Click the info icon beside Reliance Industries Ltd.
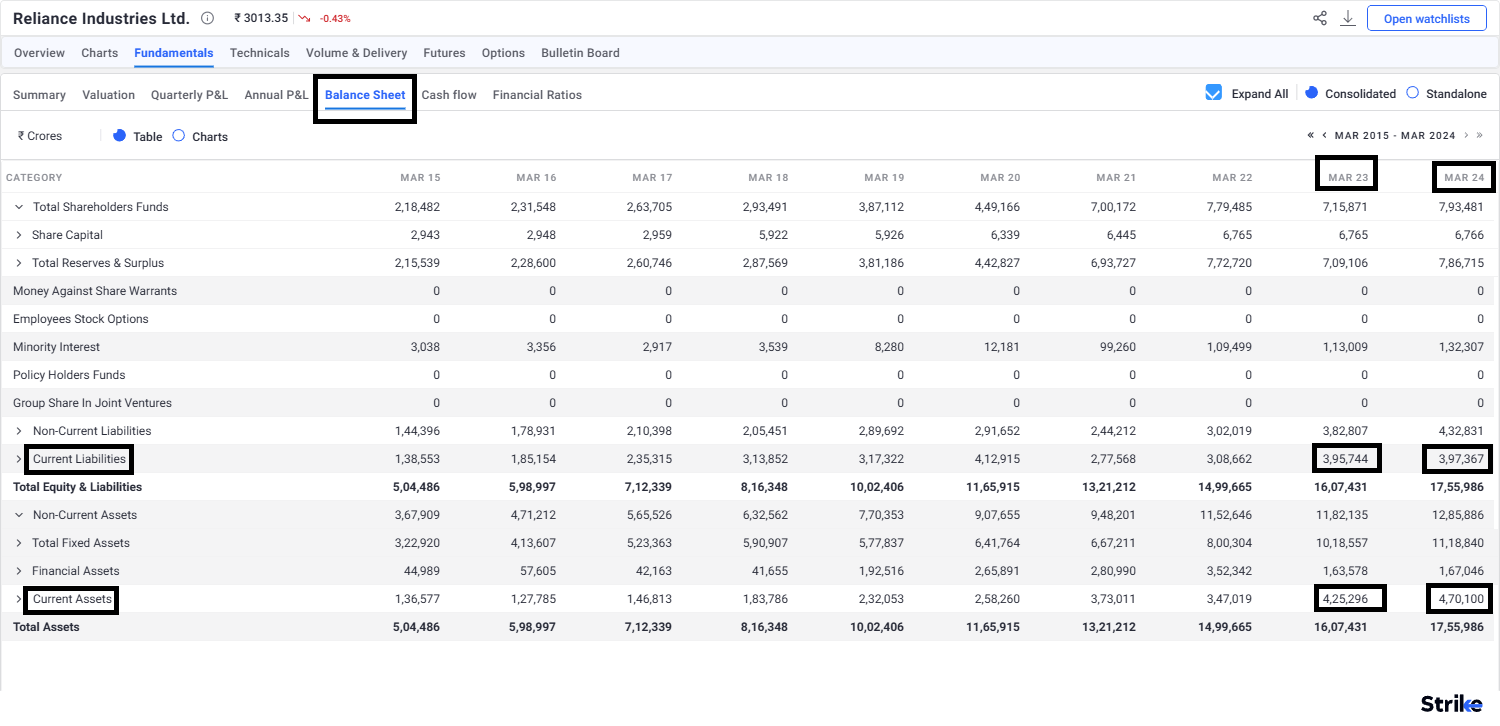 207,18
